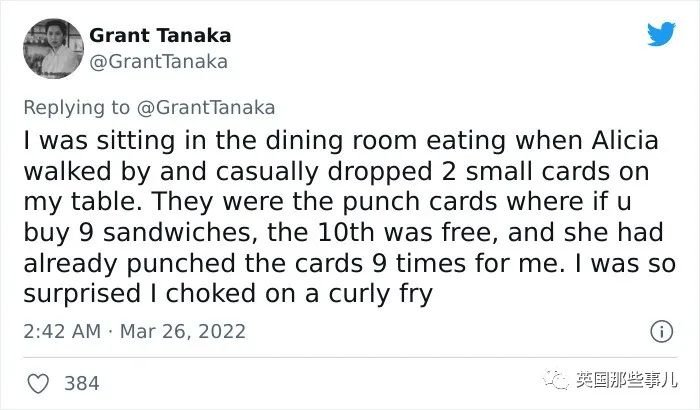700x410 pixels.
Task: Click the 2:42 AM timestamp
Action: tap(62, 331)
